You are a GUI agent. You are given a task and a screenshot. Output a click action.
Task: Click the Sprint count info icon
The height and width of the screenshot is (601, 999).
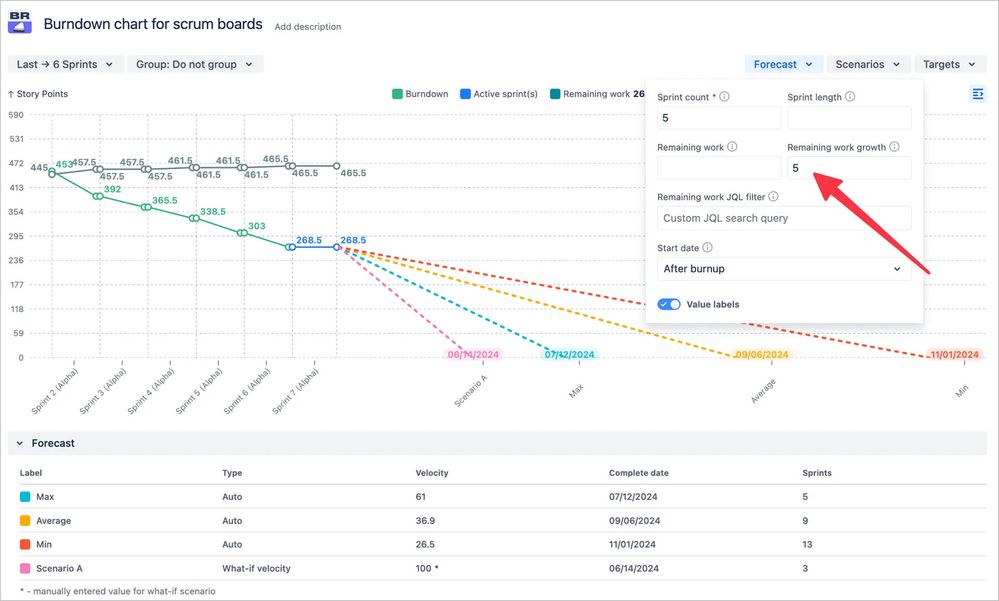pos(724,97)
